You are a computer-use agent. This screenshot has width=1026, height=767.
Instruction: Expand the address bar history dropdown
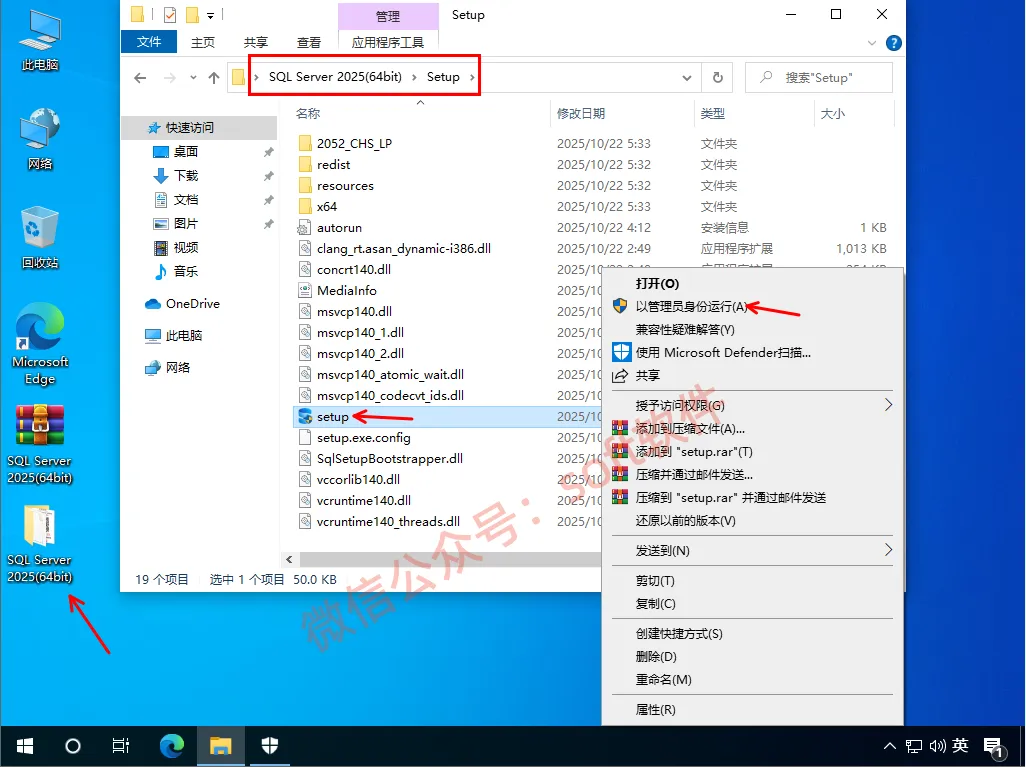(686, 78)
